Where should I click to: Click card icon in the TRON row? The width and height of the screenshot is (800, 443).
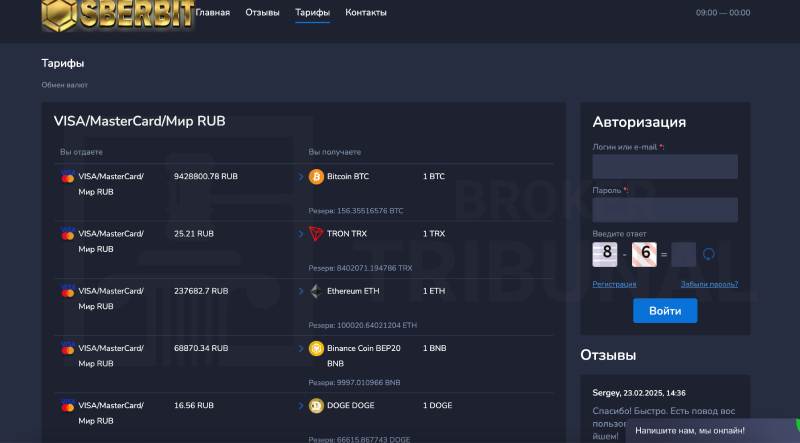[x=68, y=234]
